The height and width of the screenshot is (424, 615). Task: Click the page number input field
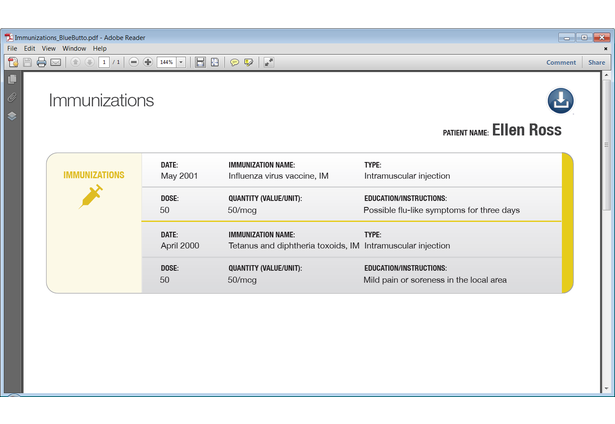point(104,62)
